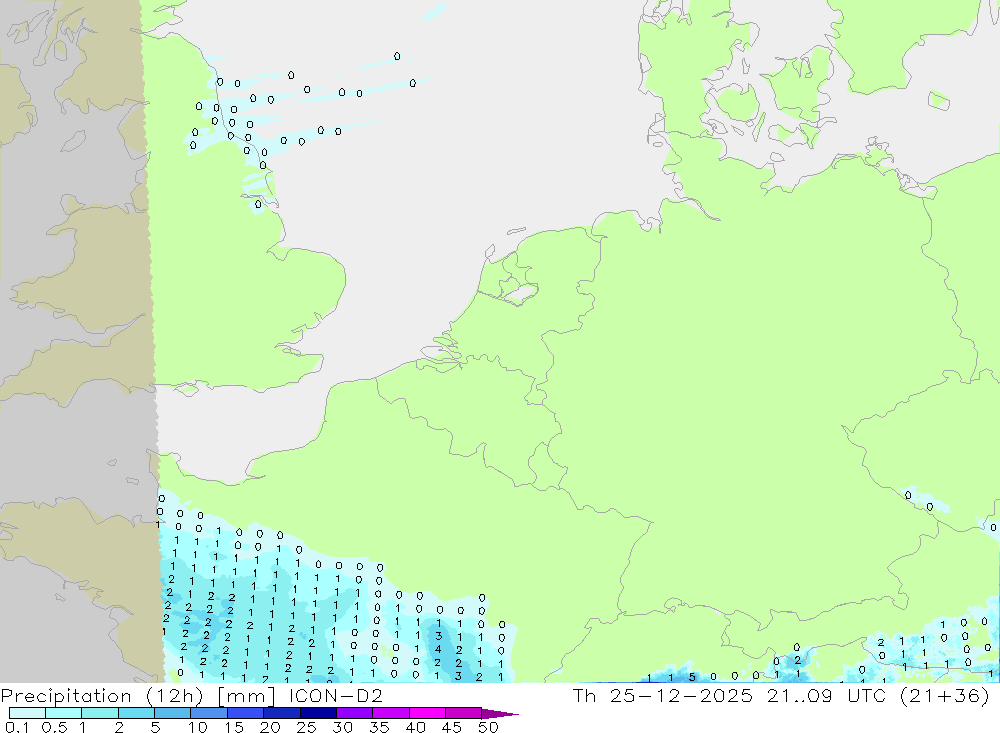Click the 40–45 mm magenta legend swatch
This screenshot has height=733, width=1000.
coord(427,713)
